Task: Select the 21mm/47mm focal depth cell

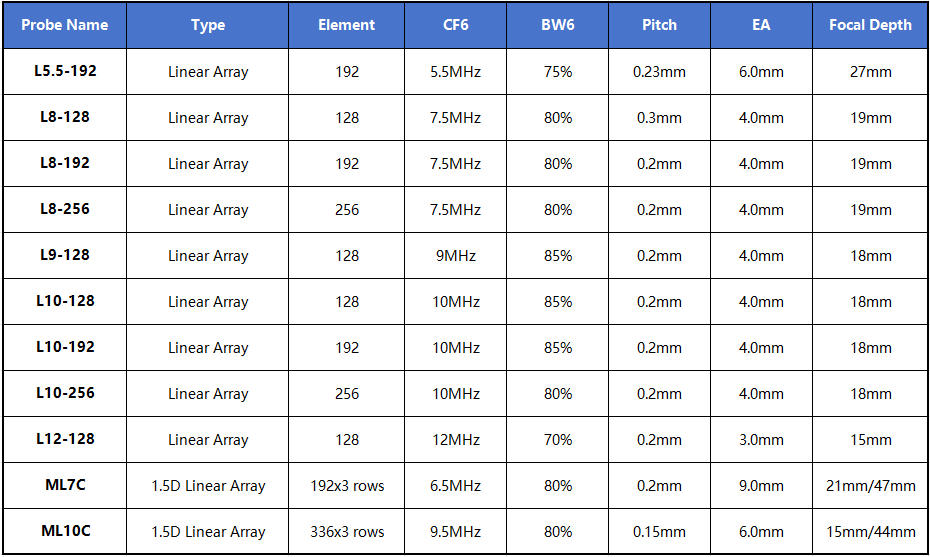Action: [x=870, y=486]
